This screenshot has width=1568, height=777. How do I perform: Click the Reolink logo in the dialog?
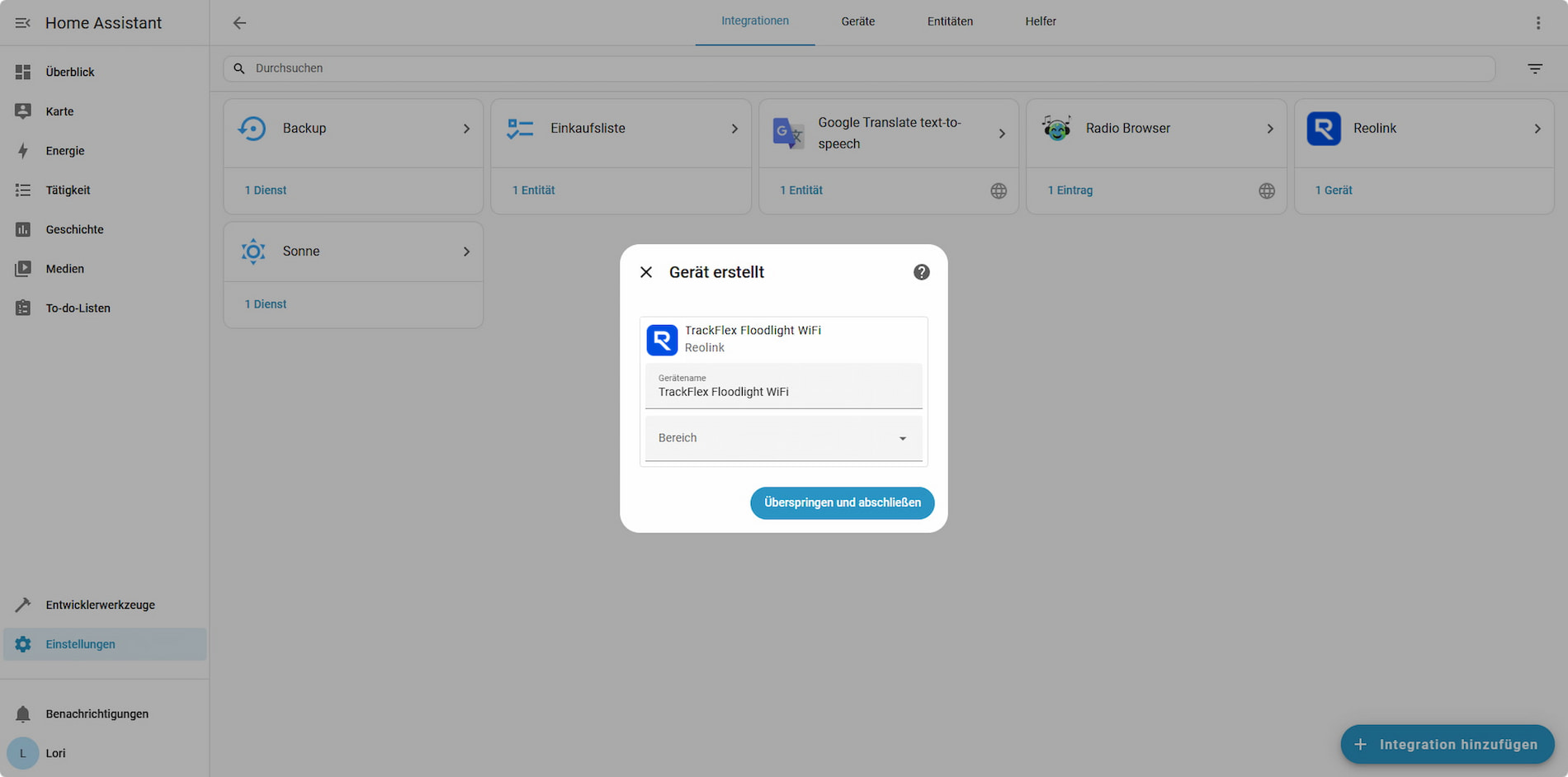662,340
